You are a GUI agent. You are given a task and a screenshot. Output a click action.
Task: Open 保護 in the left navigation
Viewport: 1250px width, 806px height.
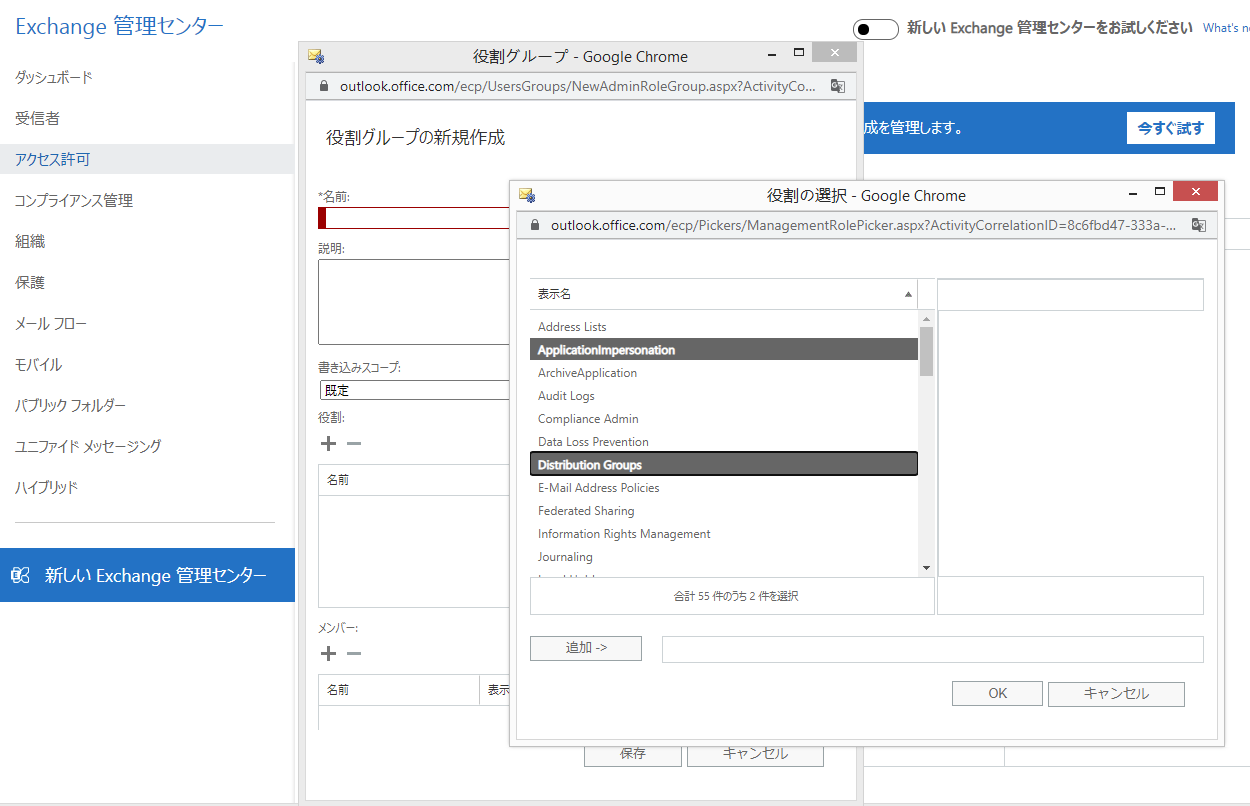[30, 282]
